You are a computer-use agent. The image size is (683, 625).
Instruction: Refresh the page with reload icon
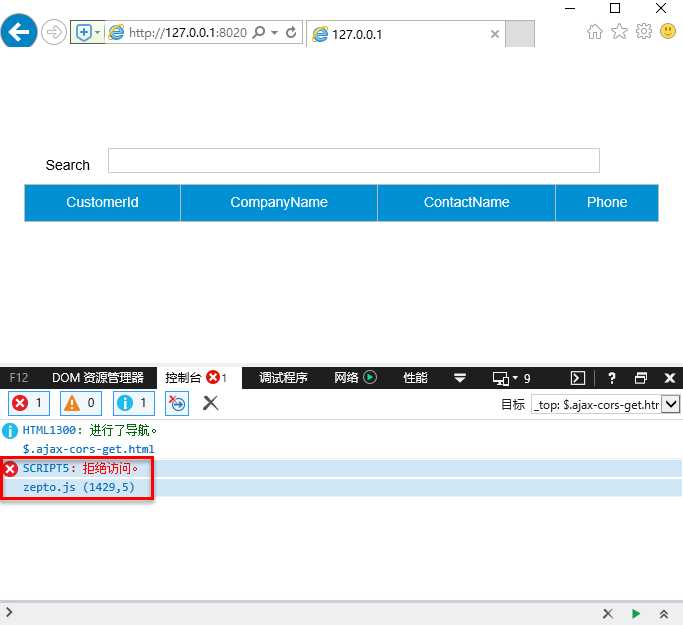tap(291, 32)
